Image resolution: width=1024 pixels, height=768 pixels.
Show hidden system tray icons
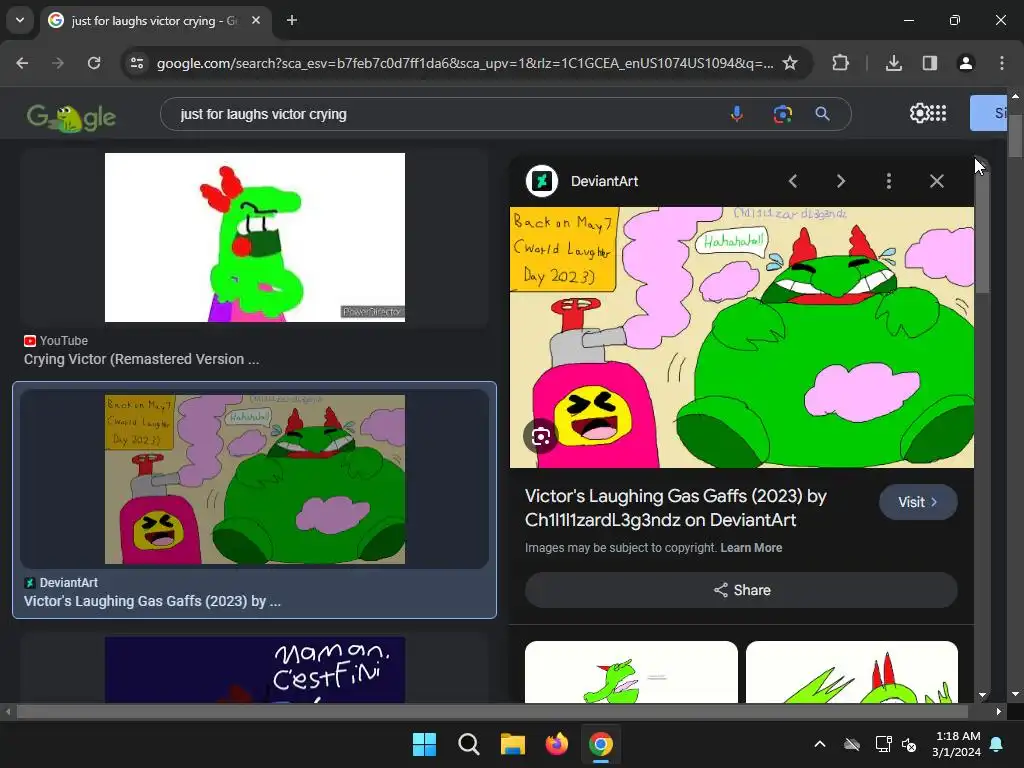[x=820, y=744]
